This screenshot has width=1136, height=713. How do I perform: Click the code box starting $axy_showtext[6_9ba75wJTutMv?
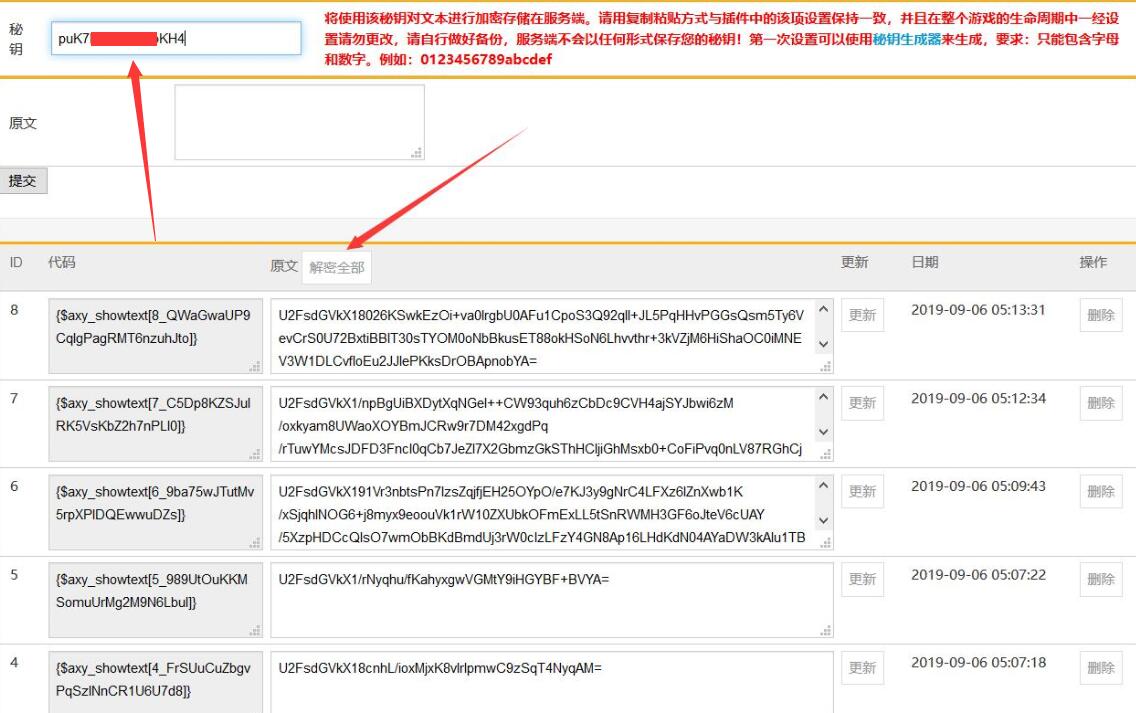(x=156, y=512)
